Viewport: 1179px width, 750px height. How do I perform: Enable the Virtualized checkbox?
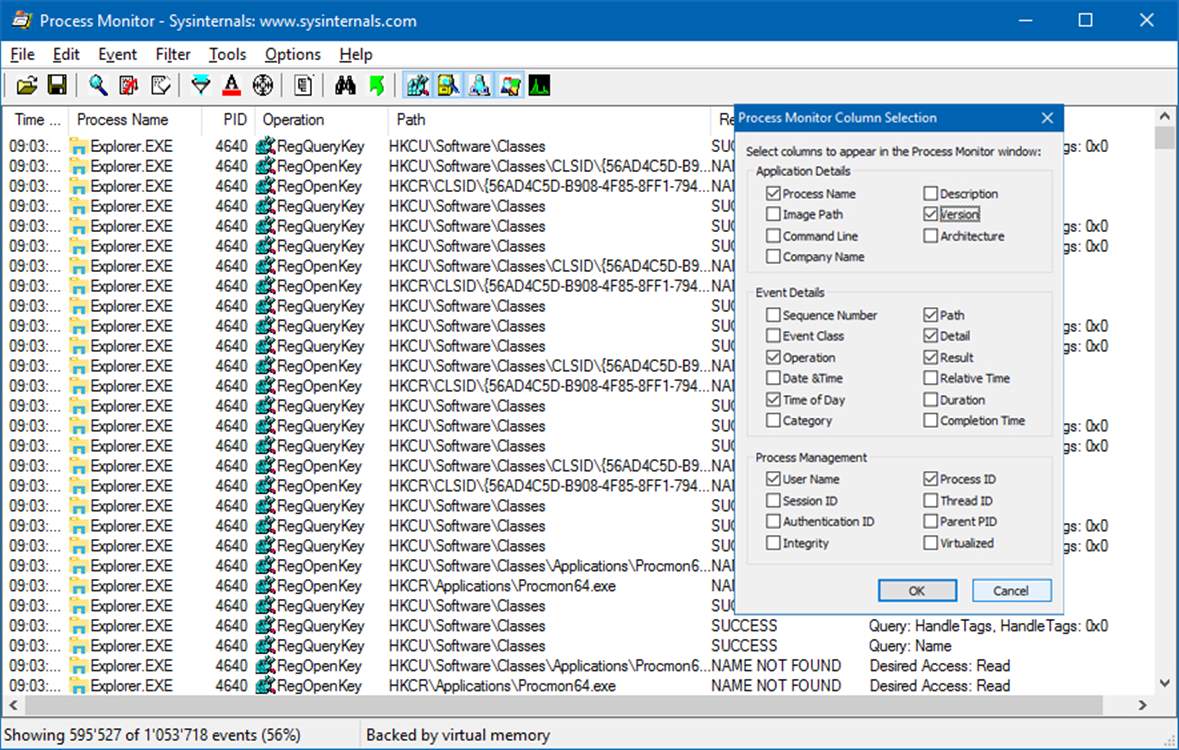(931, 542)
